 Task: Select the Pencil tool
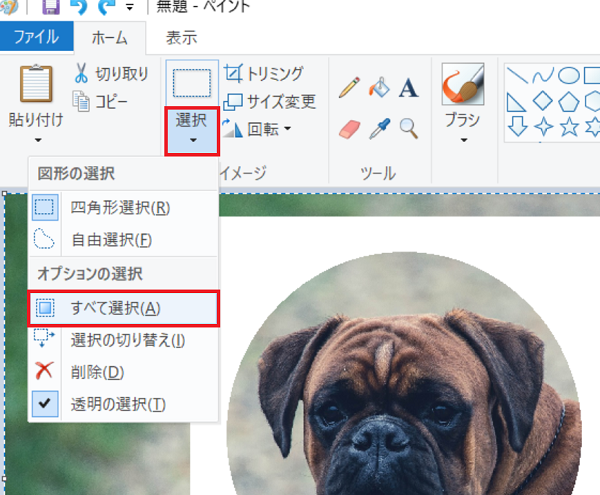pyautogui.click(x=349, y=88)
